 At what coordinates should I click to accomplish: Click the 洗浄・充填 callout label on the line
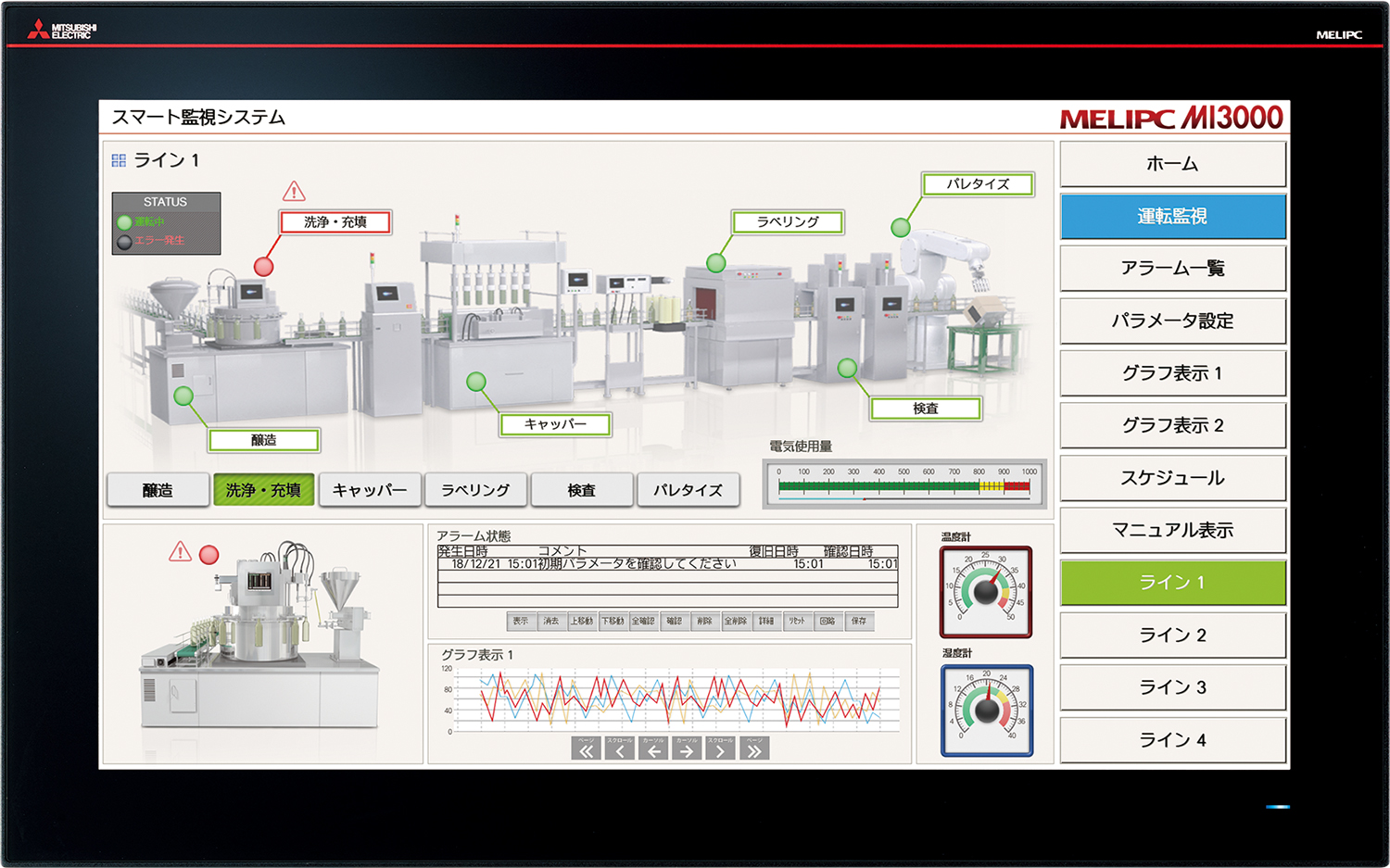pyautogui.click(x=335, y=222)
